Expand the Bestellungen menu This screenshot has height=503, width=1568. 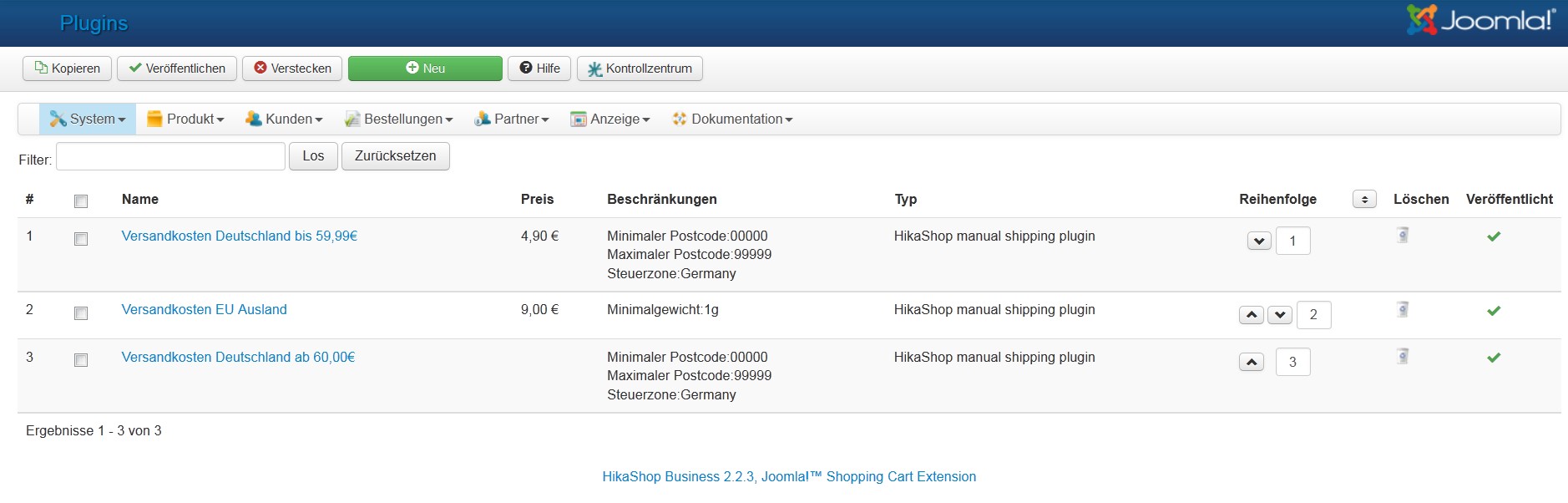pyautogui.click(x=399, y=119)
